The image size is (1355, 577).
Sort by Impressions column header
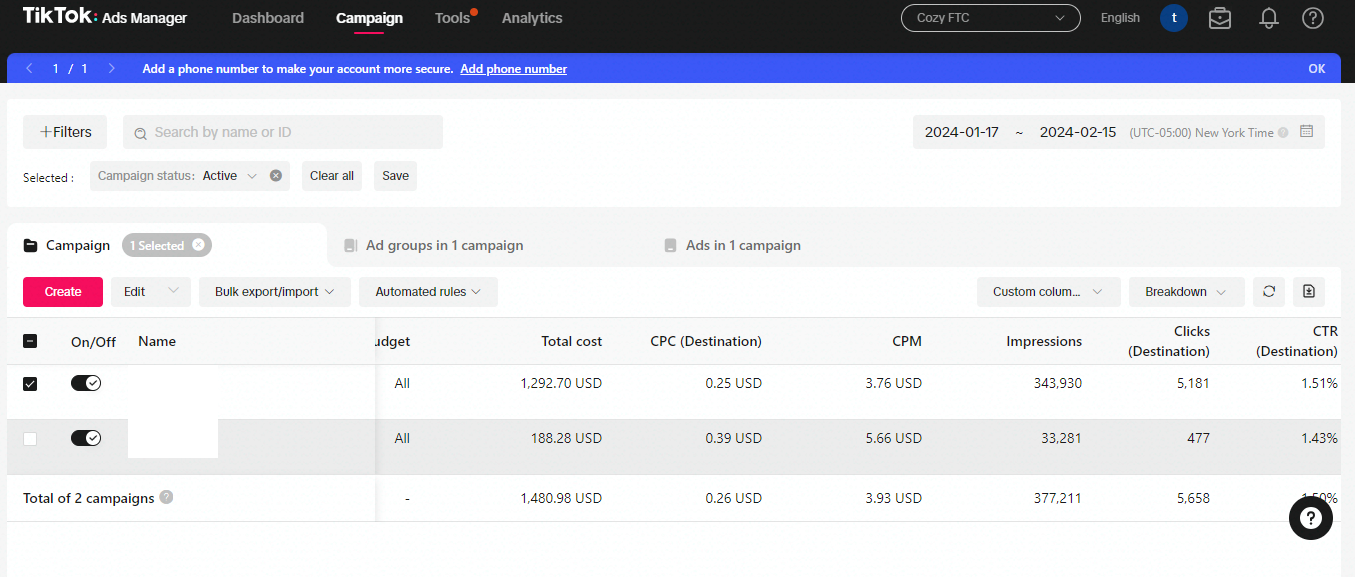pos(1044,341)
